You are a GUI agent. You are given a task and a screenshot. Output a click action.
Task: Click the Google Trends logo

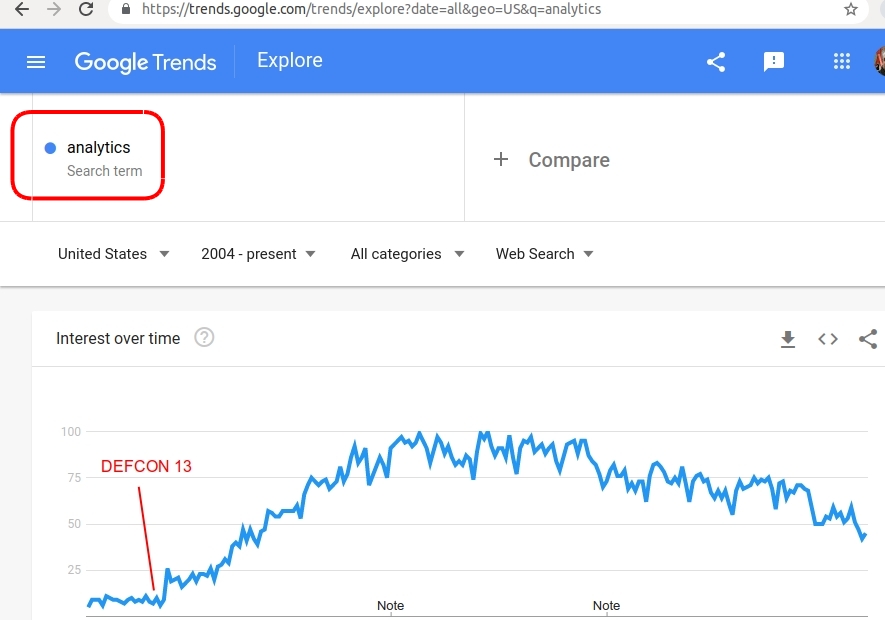[146, 62]
